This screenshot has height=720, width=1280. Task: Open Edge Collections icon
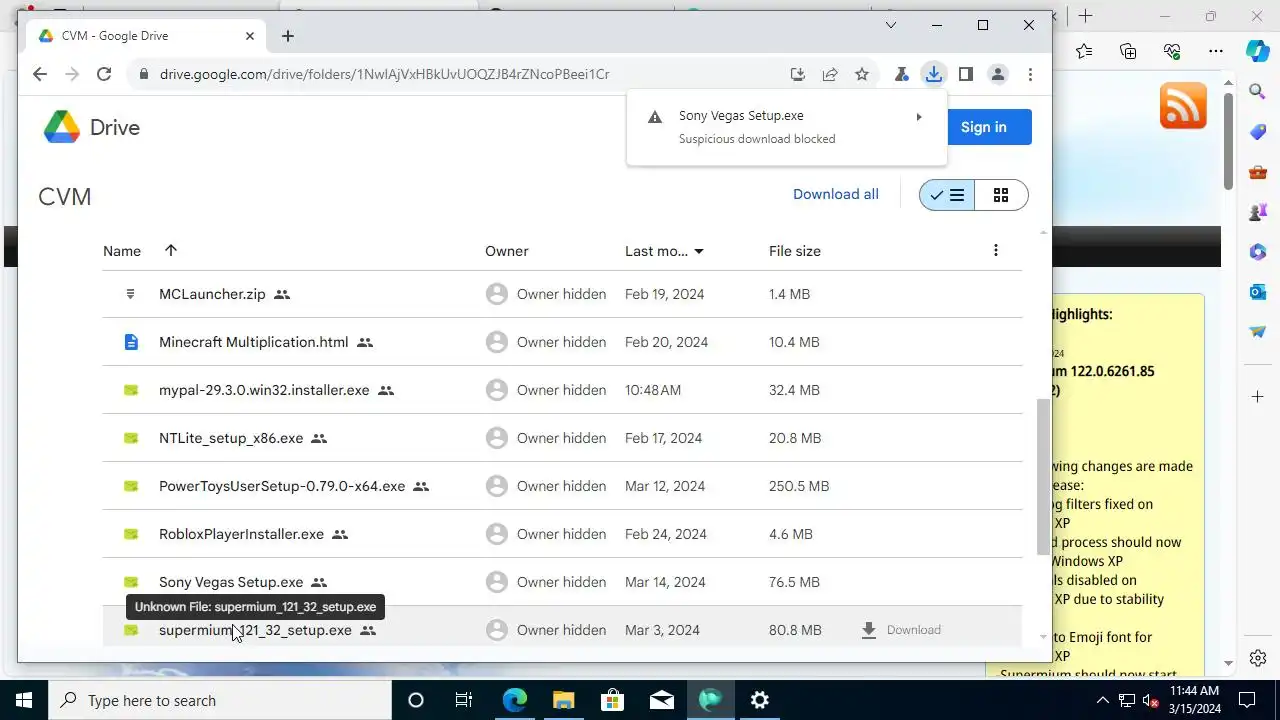click(x=1128, y=51)
